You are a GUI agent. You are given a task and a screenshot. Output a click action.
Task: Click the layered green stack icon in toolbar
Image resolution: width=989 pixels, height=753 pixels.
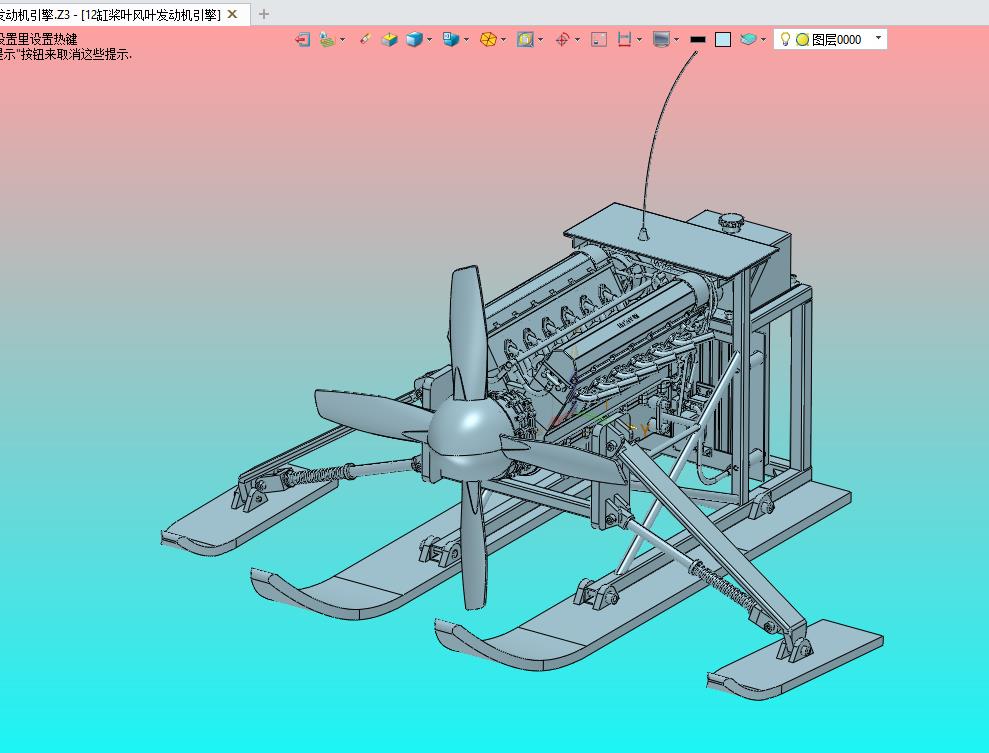pyautogui.click(x=326, y=40)
